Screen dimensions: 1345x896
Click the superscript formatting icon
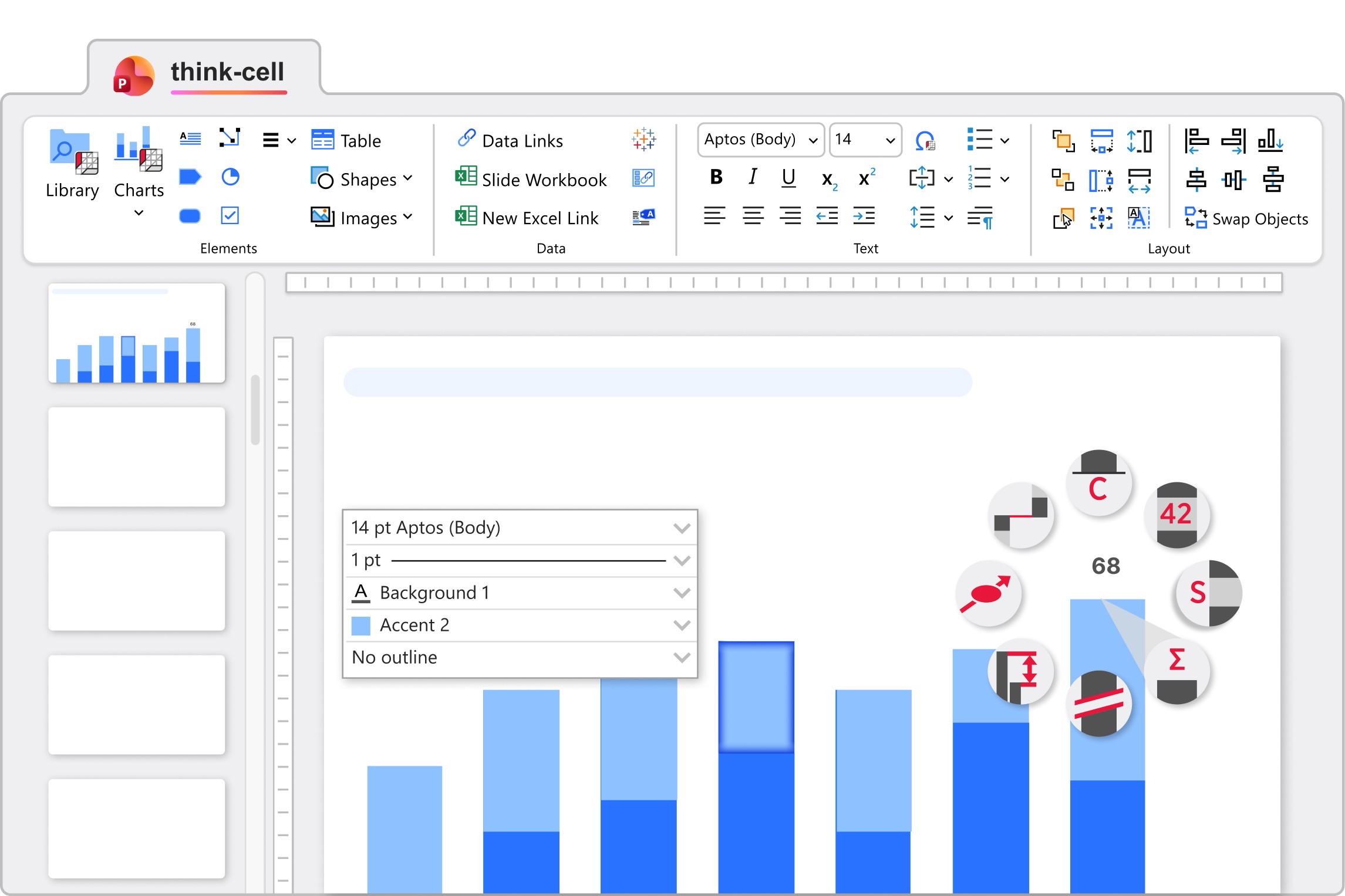866,178
